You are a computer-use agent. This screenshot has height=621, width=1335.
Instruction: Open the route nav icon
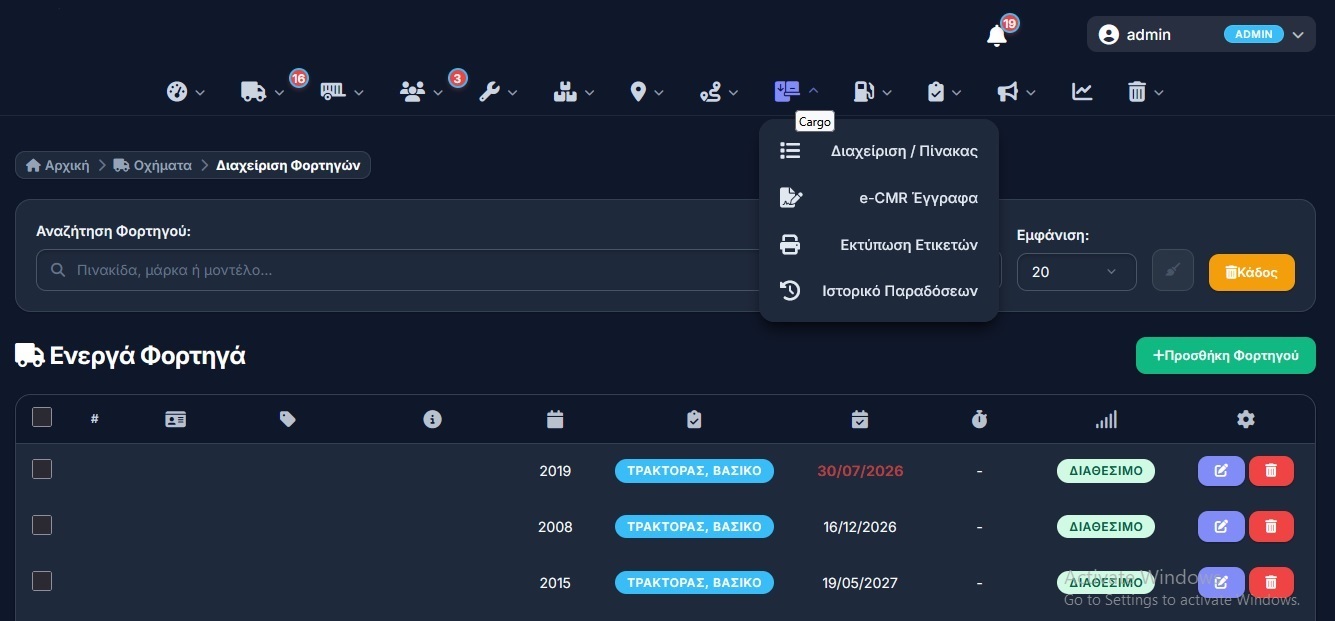pos(710,92)
